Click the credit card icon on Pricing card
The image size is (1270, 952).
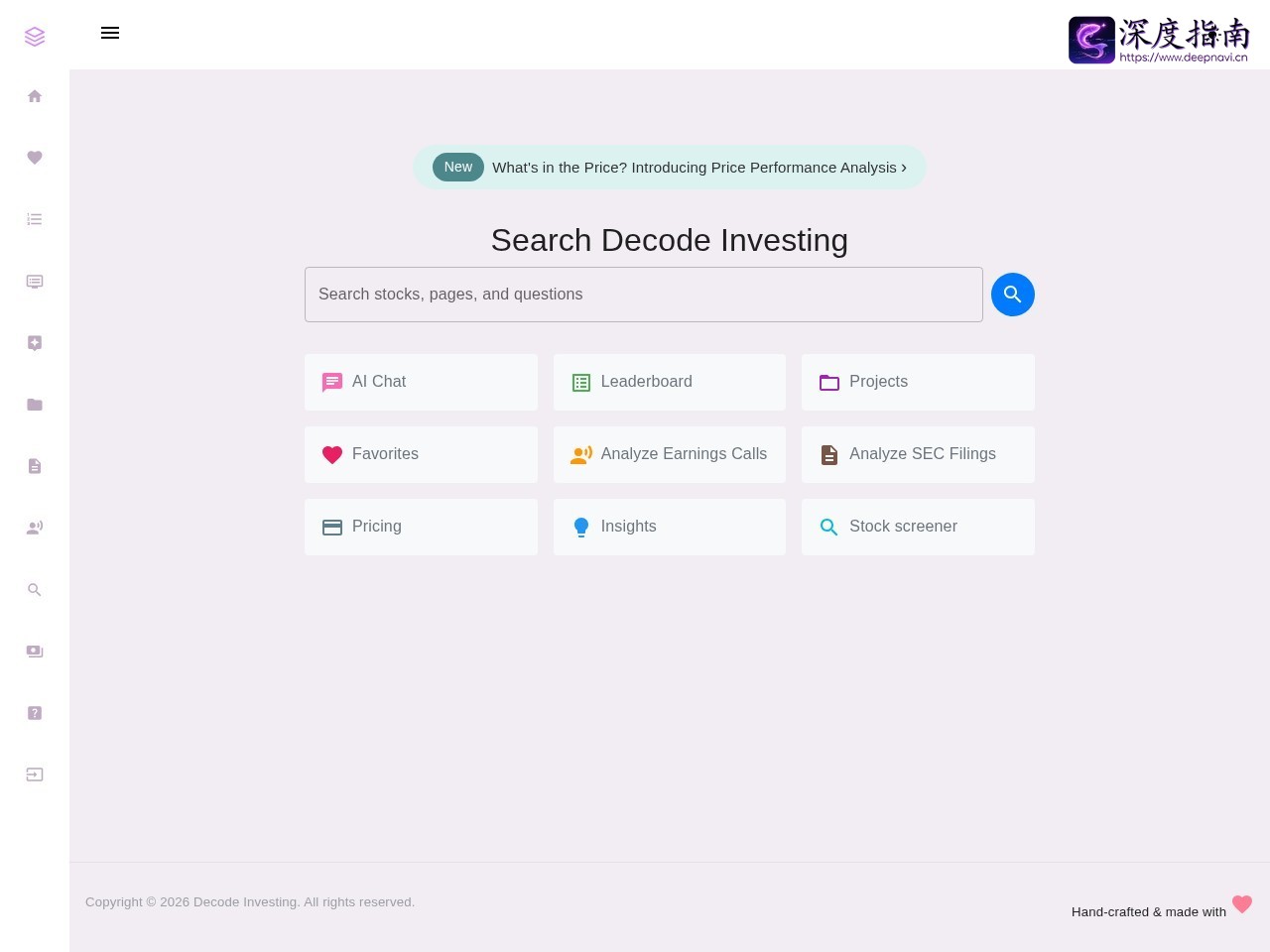[332, 528]
